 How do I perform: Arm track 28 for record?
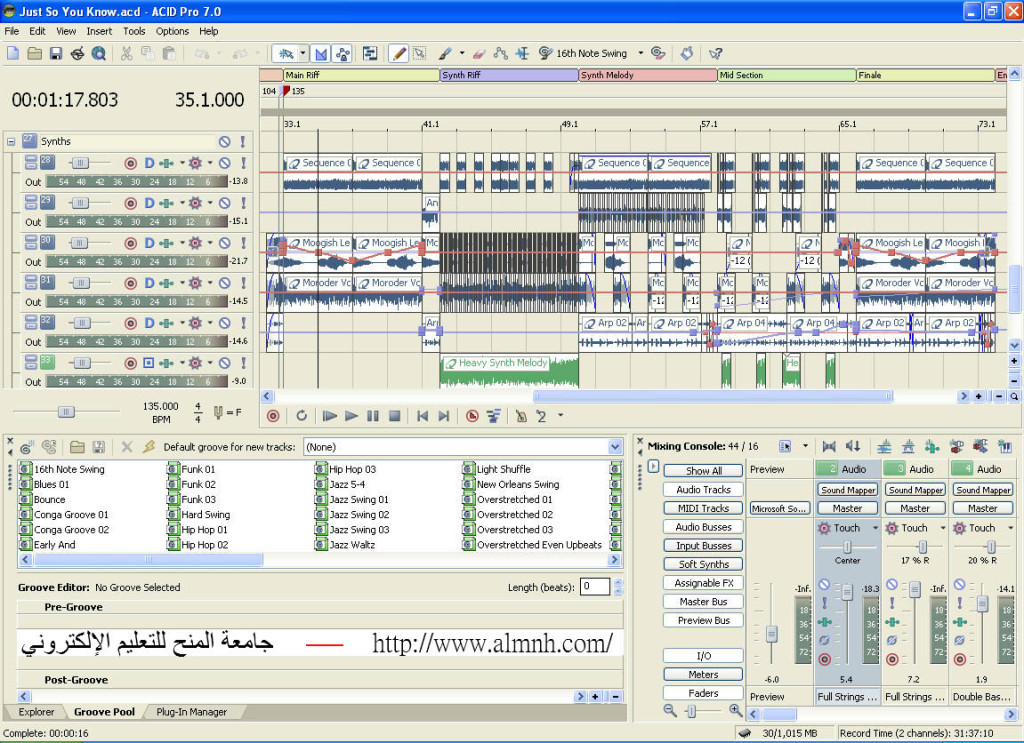[x=131, y=163]
